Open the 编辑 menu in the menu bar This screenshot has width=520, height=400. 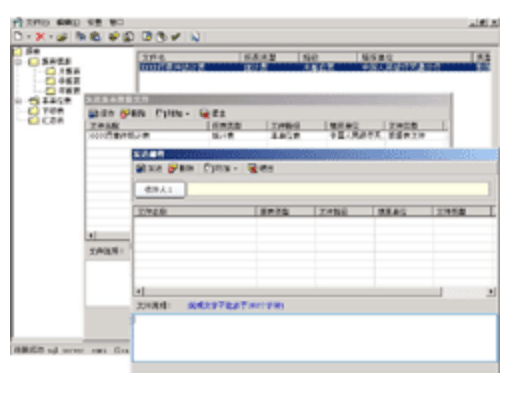coord(68,22)
